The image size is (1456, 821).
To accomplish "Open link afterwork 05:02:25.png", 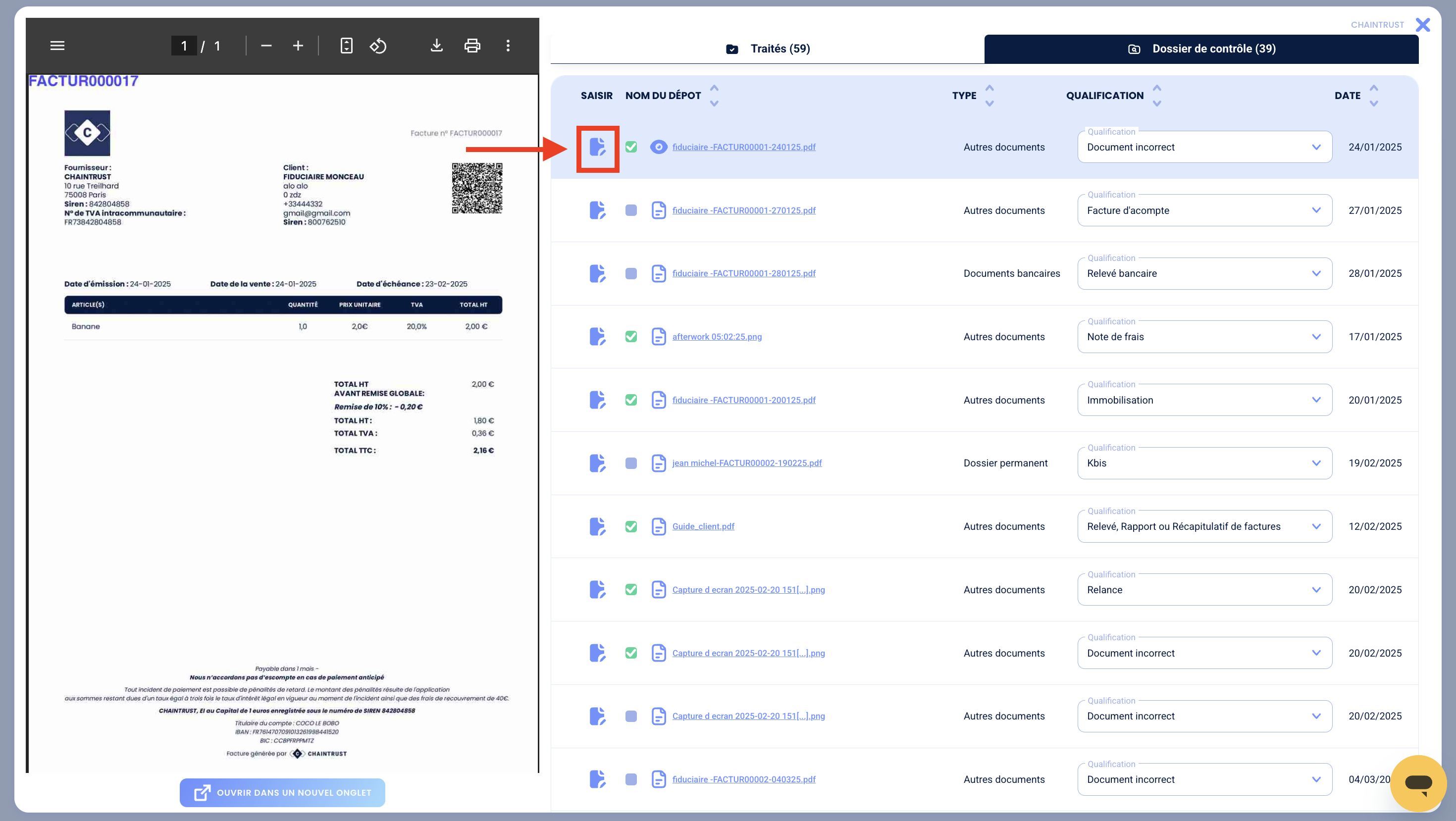I will pos(717,337).
